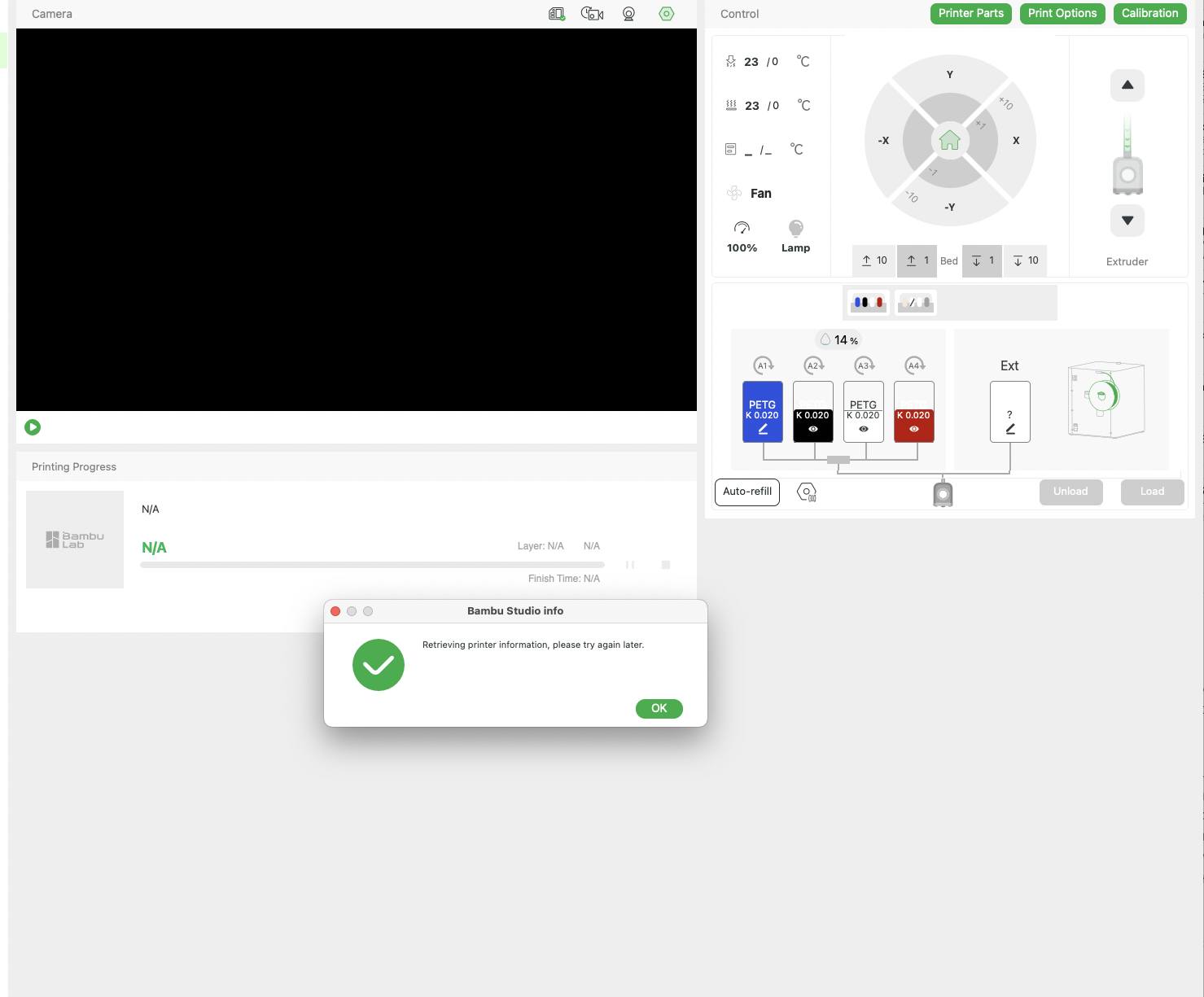Click the extruder icon below AMS

(x=943, y=495)
